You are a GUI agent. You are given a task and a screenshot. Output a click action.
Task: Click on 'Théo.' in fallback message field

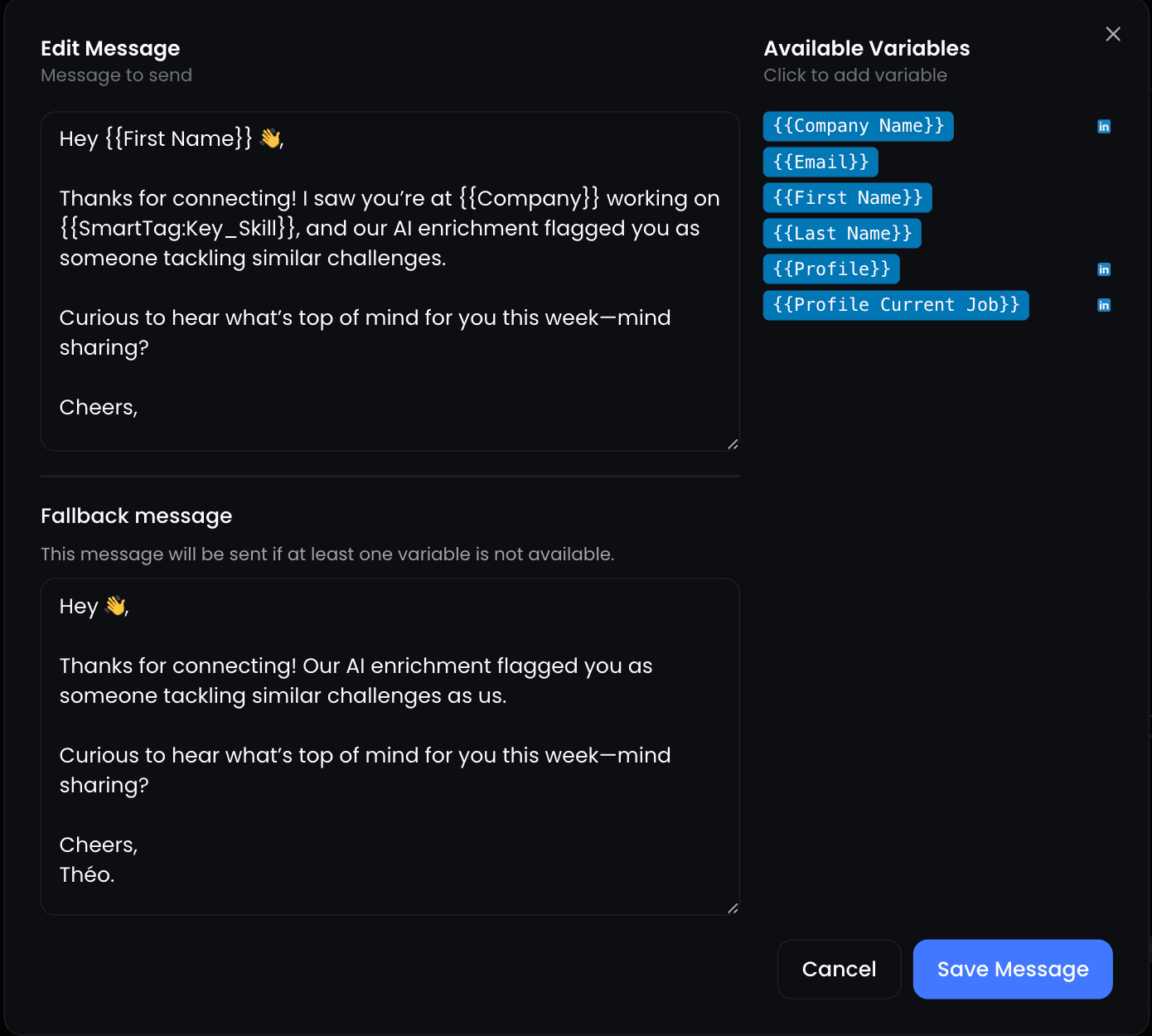tap(87, 874)
